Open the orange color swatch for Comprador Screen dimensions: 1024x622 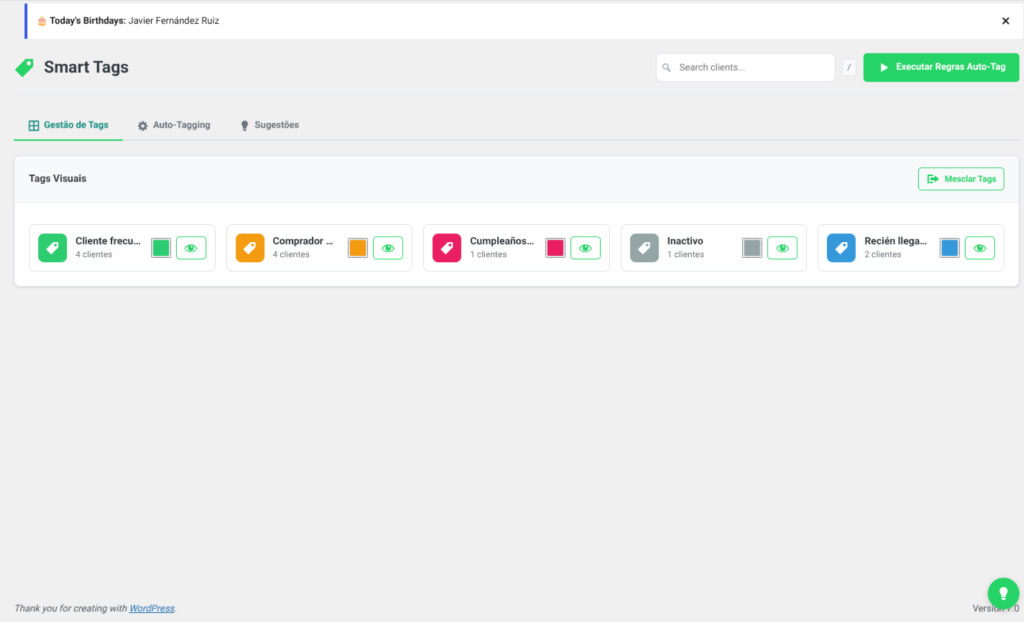click(358, 248)
